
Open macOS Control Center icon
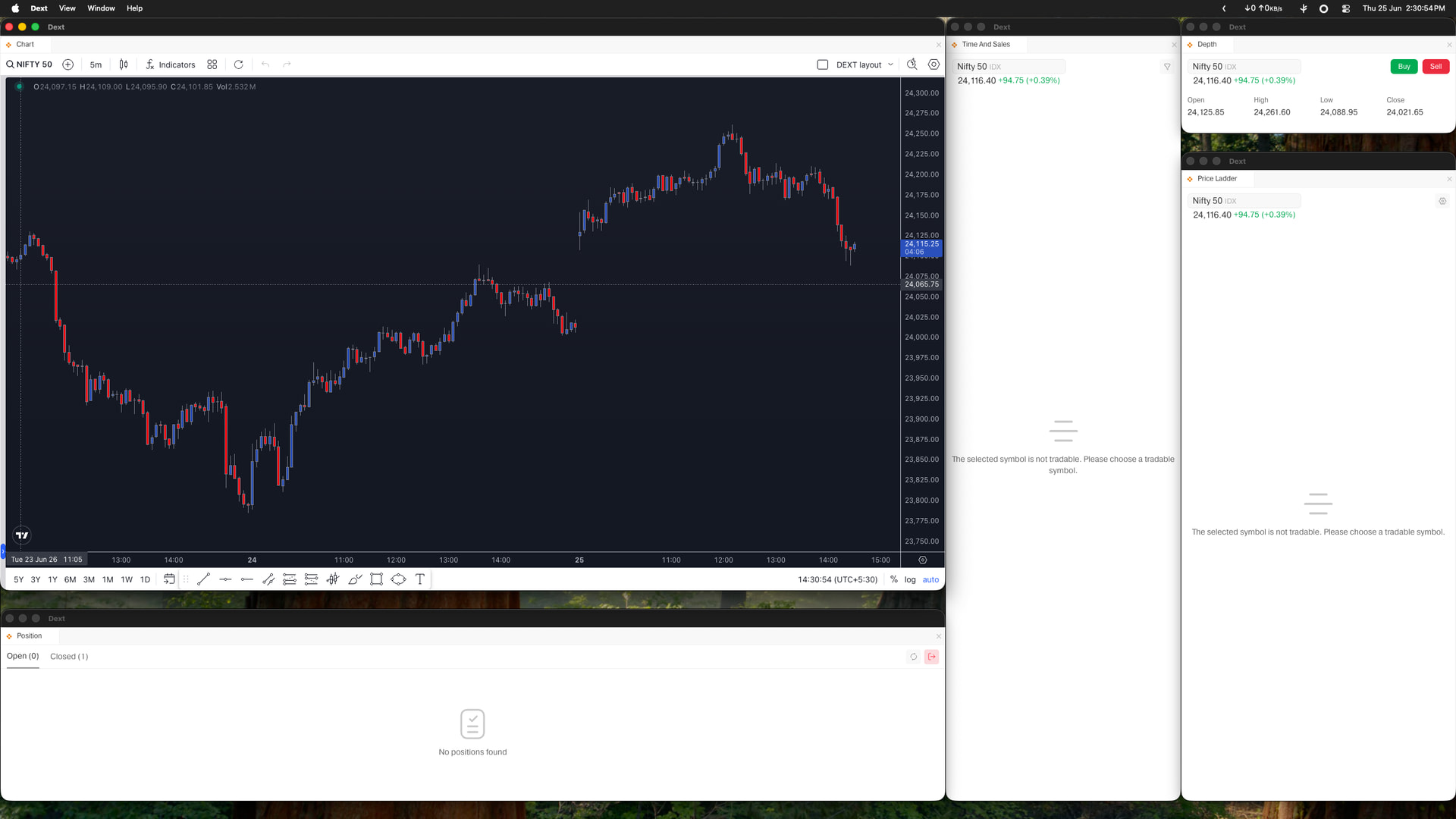tap(1346, 8)
